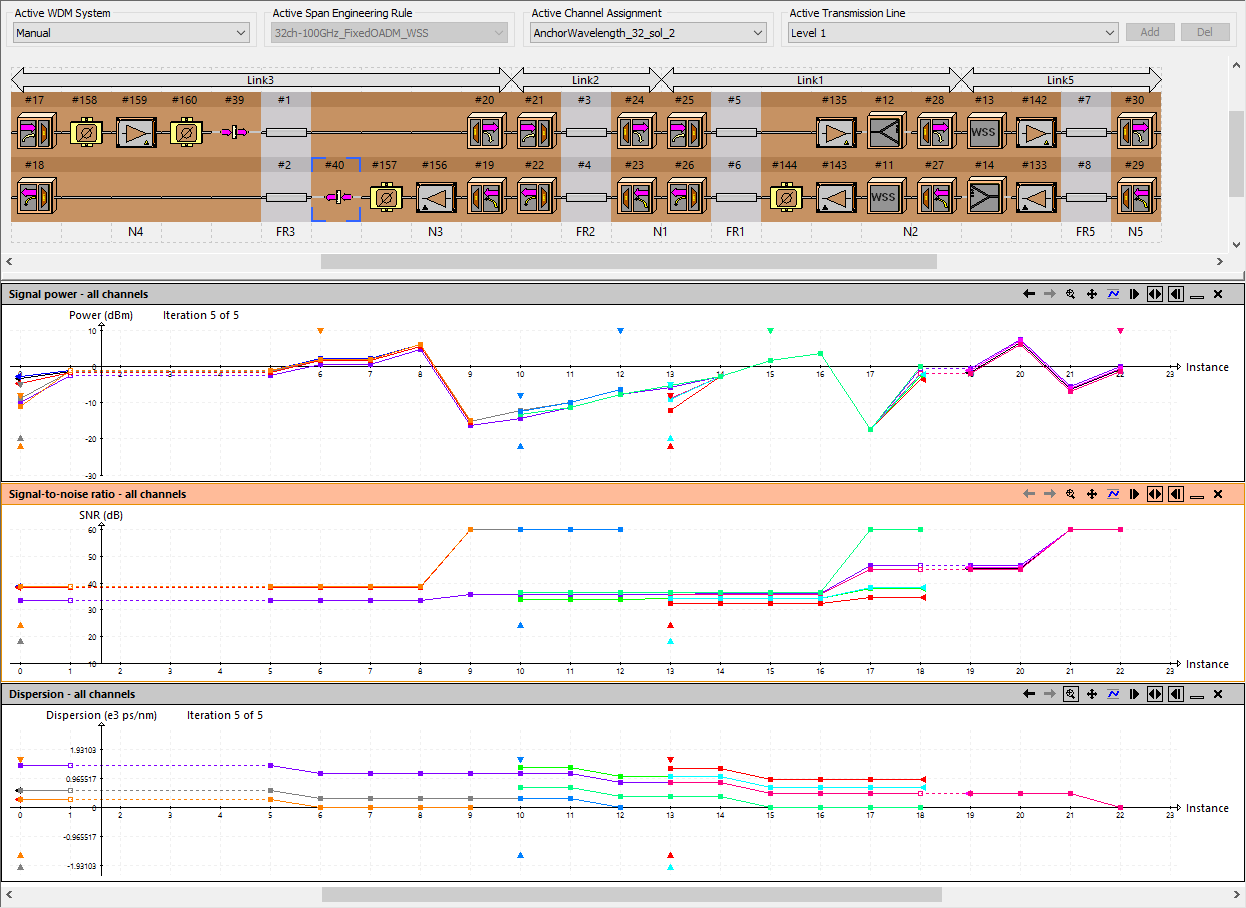Click the N4 node label

pos(136,232)
